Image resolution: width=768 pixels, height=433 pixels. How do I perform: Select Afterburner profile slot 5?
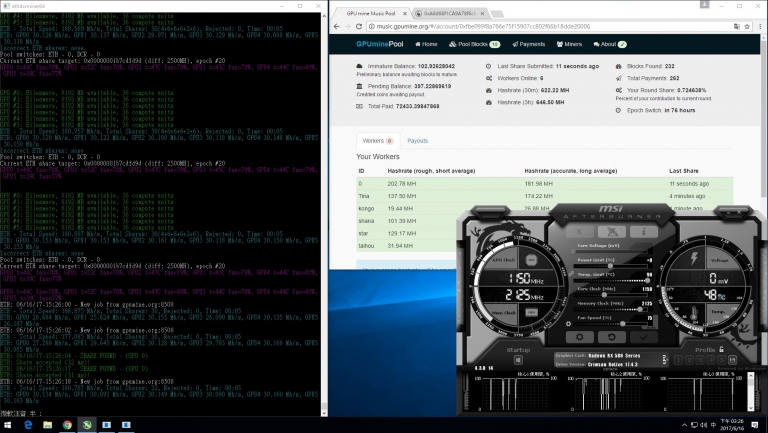pyautogui.click(x=721, y=360)
